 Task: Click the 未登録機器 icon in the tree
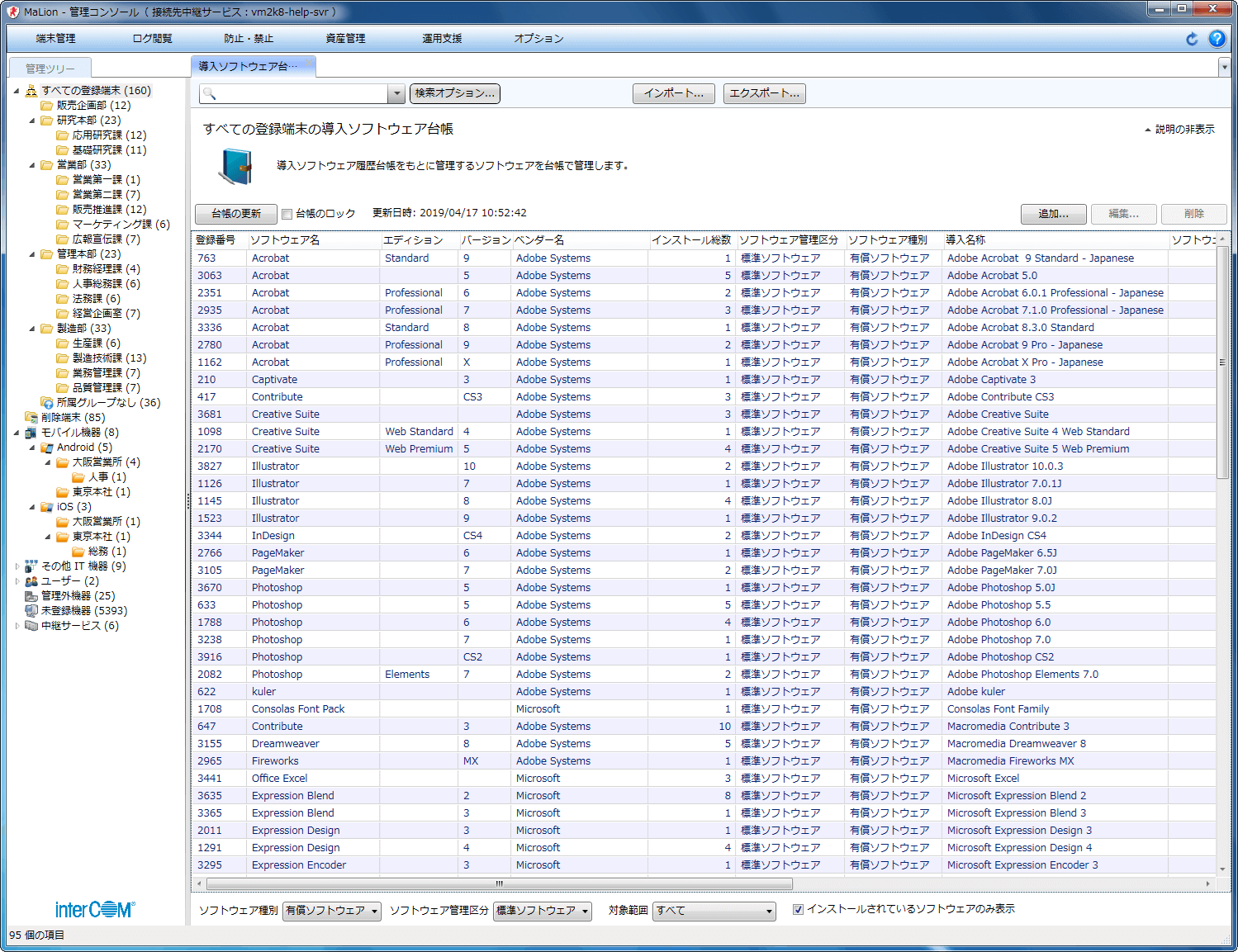tap(31, 611)
